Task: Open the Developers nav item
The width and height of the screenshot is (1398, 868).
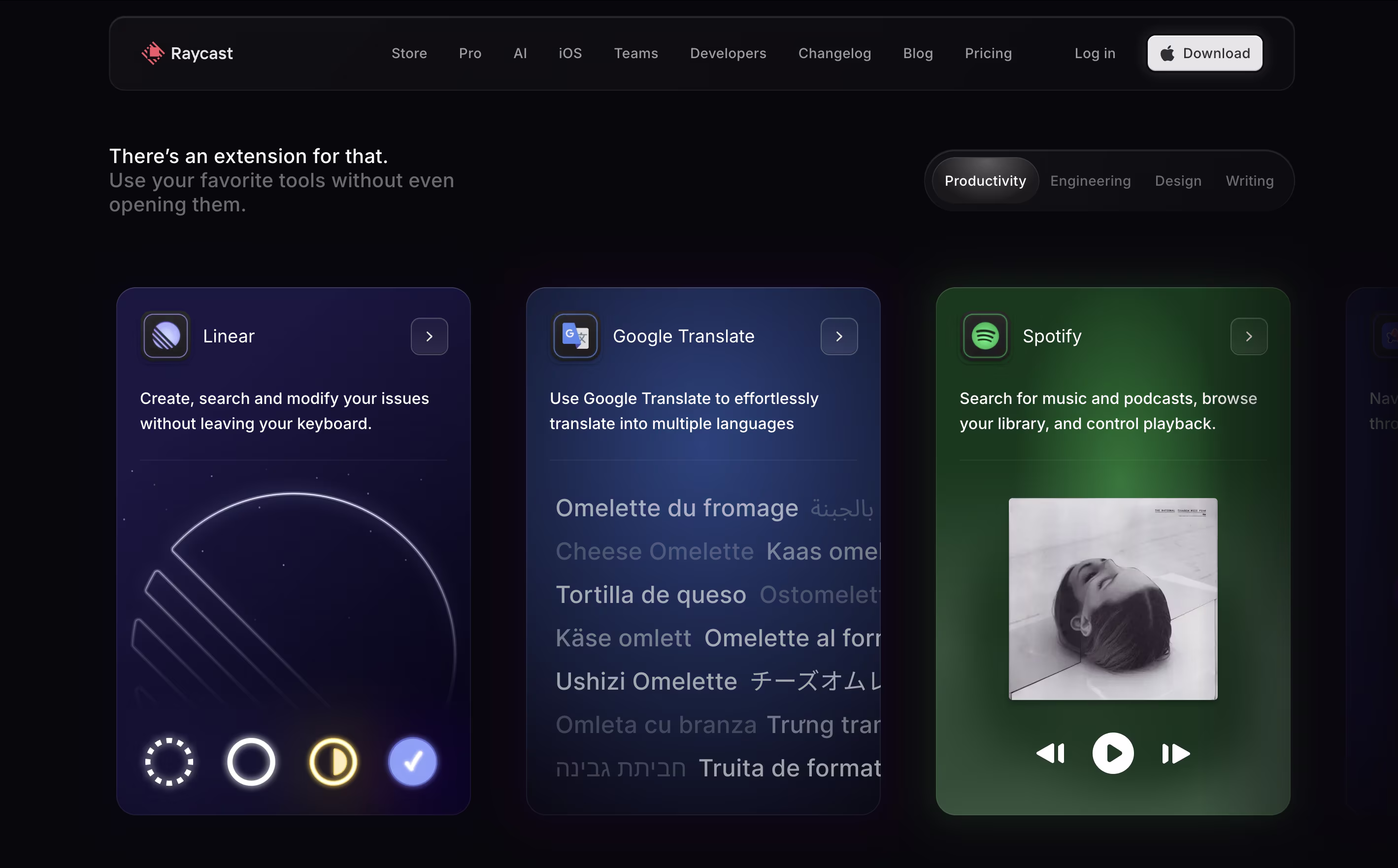Action: 728,53
